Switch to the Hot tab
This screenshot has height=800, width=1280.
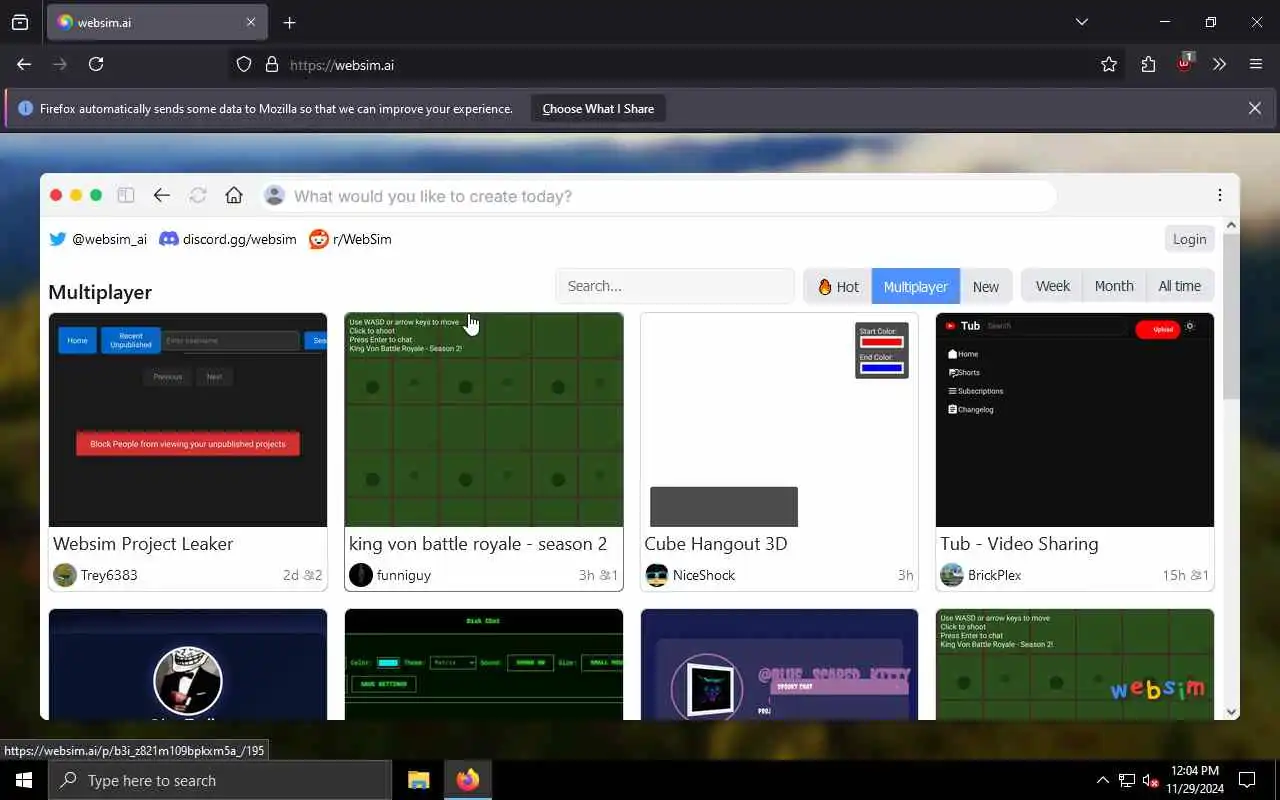click(838, 286)
